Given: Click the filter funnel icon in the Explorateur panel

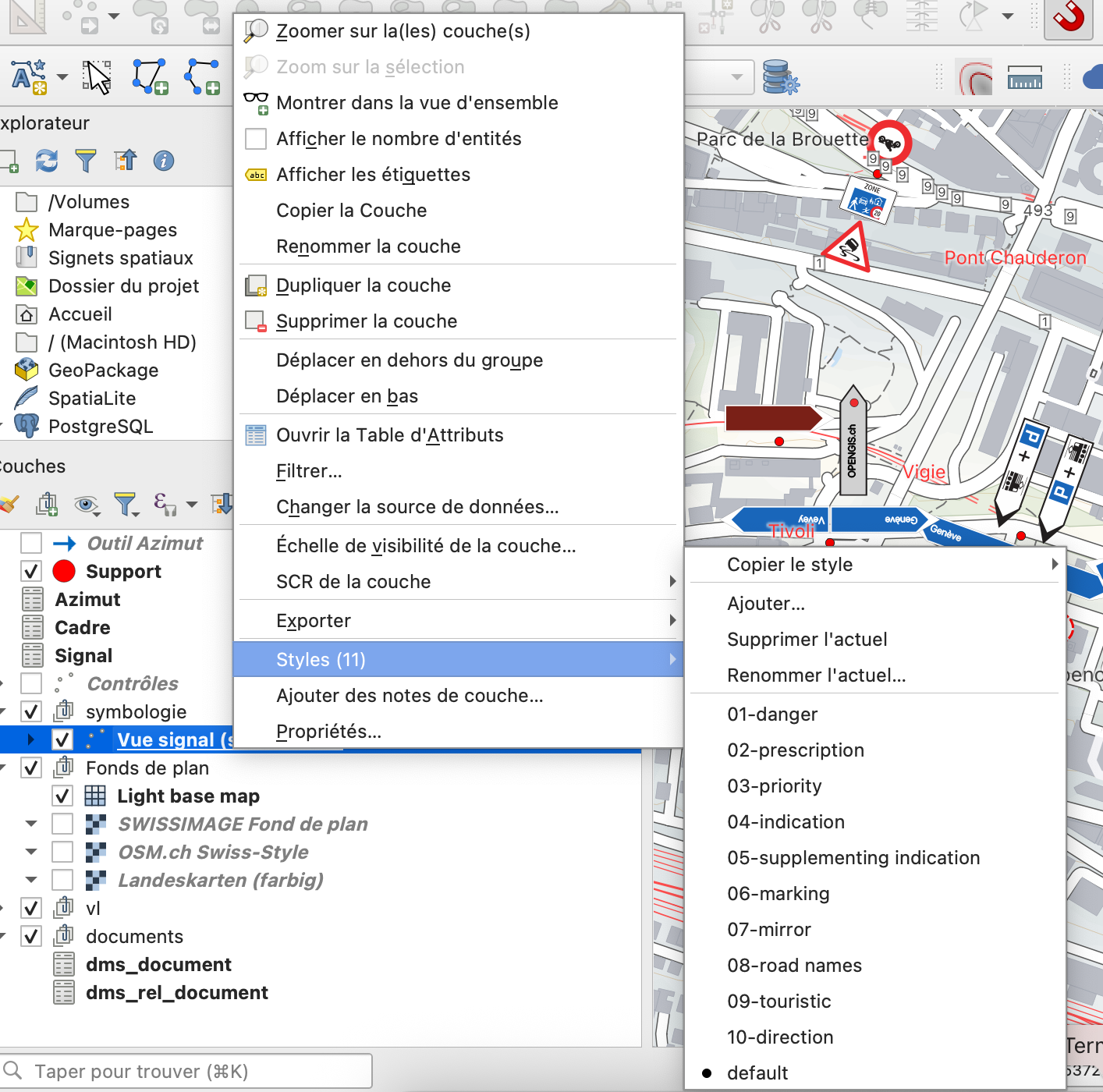Looking at the screenshot, I should click(x=86, y=161).
